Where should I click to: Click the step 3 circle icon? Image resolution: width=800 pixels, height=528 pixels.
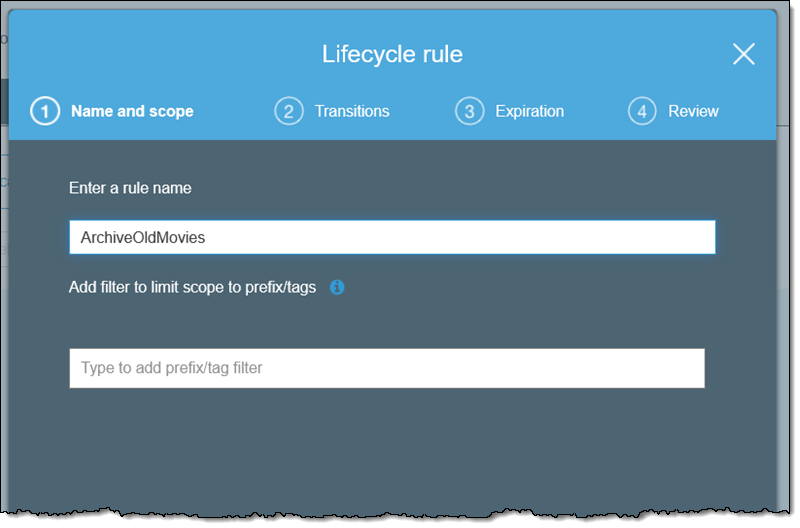(x=469, y=111)
